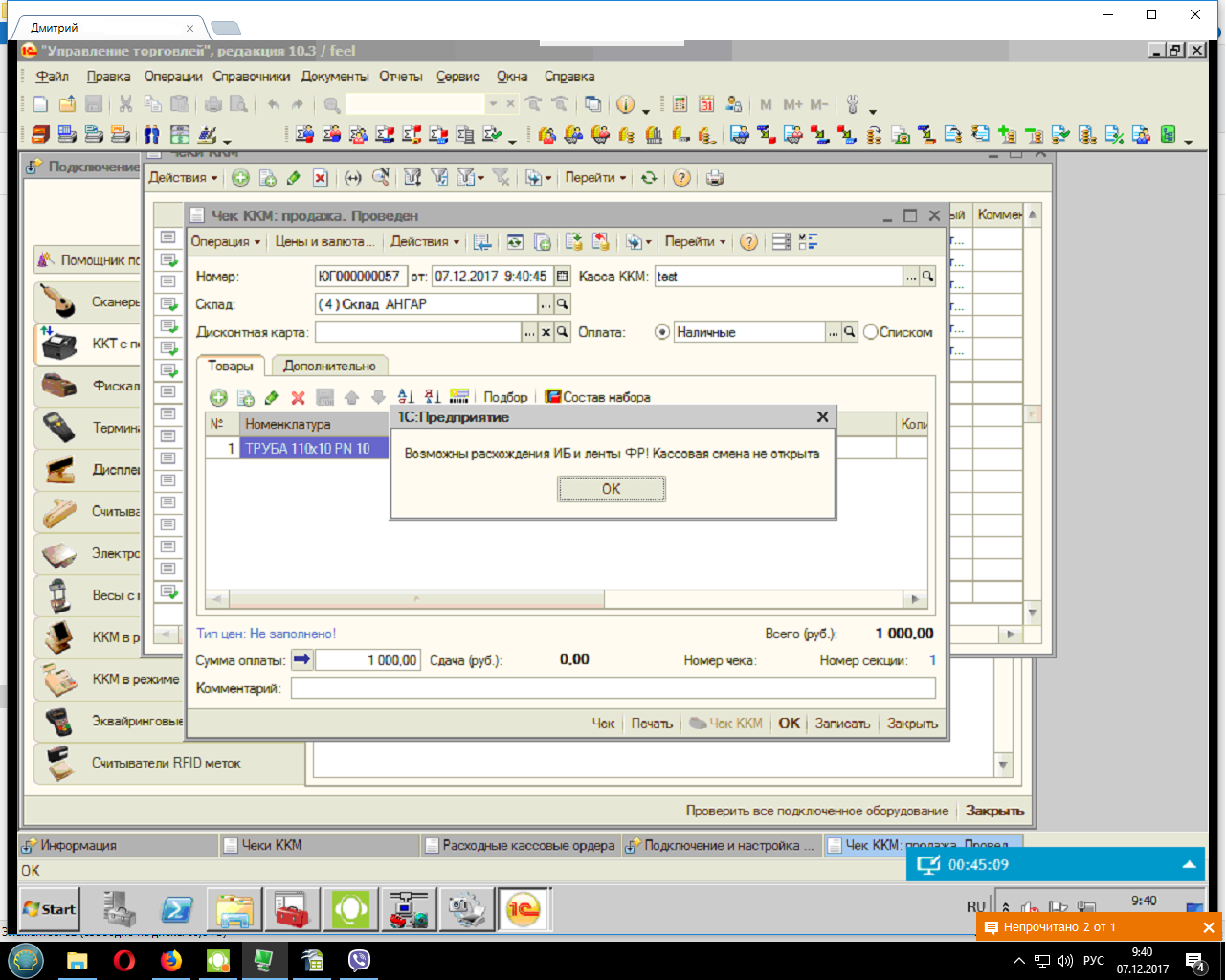Screen dimensions: 1226x980
Task: Click the calculator icon in main toolbar
Action: coord(680,104)
